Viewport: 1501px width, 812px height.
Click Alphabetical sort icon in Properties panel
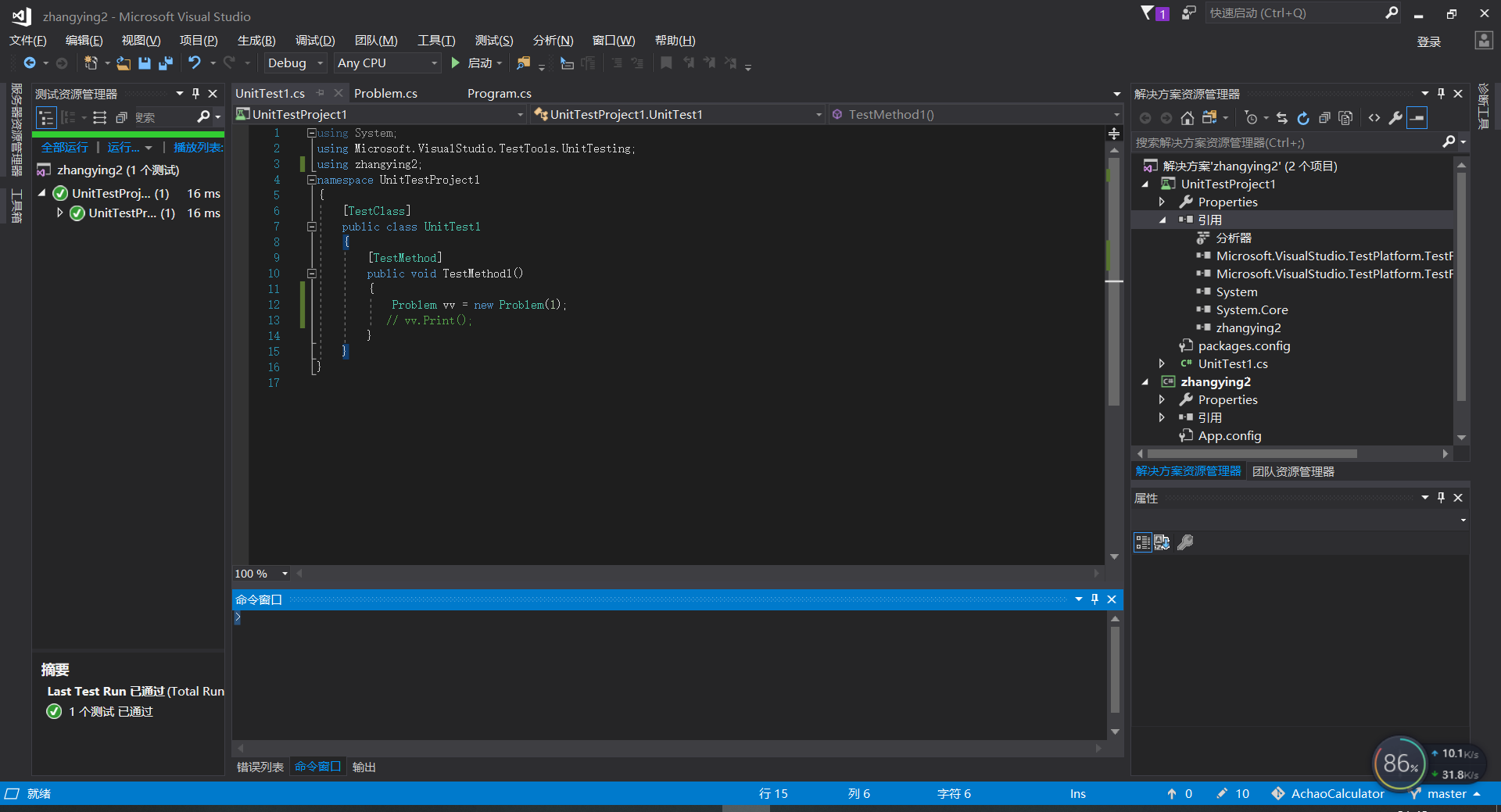(x=1162, y=542)
